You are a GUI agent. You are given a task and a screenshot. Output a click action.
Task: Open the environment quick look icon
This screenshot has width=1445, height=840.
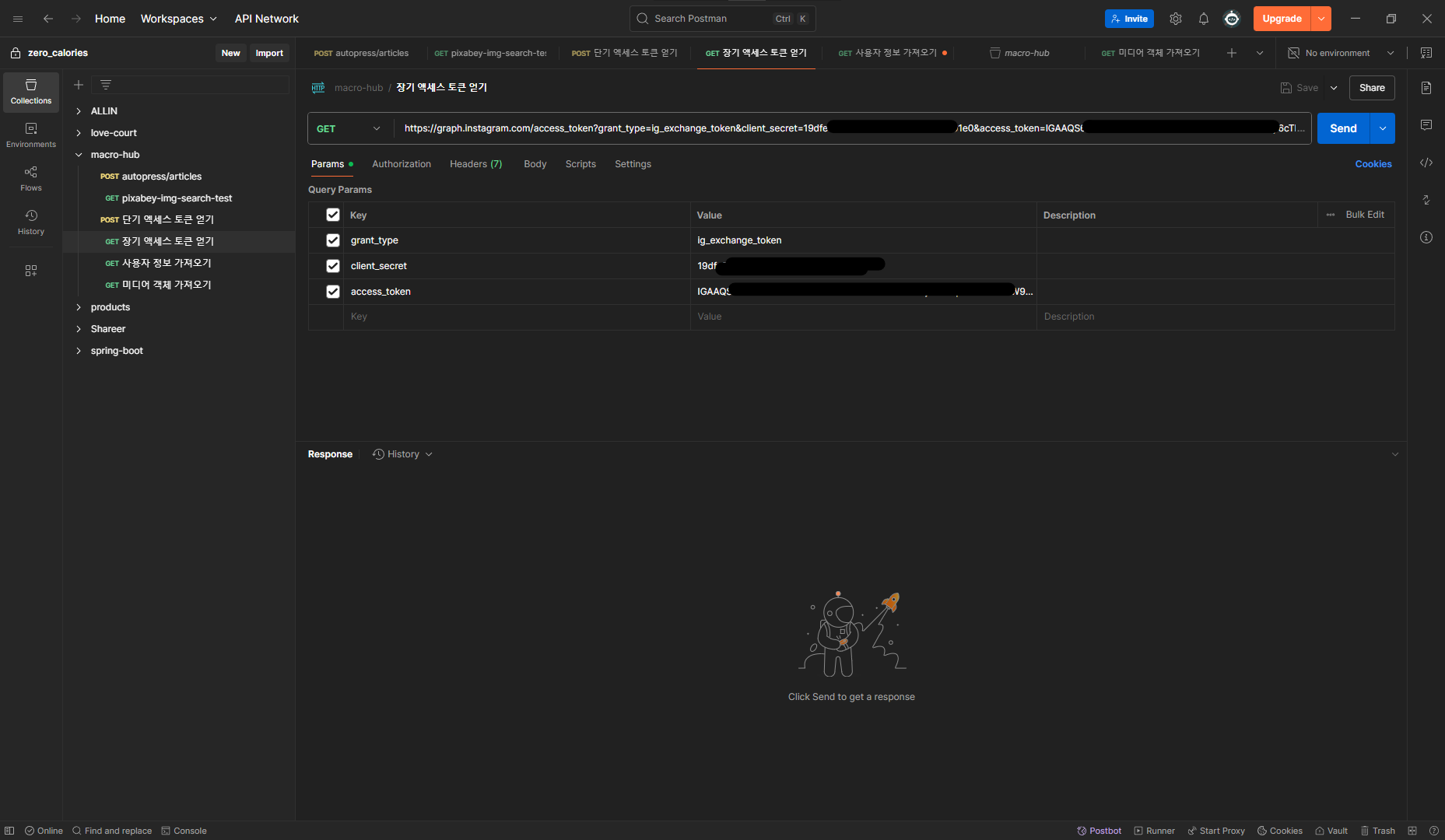click(1426, 53)
